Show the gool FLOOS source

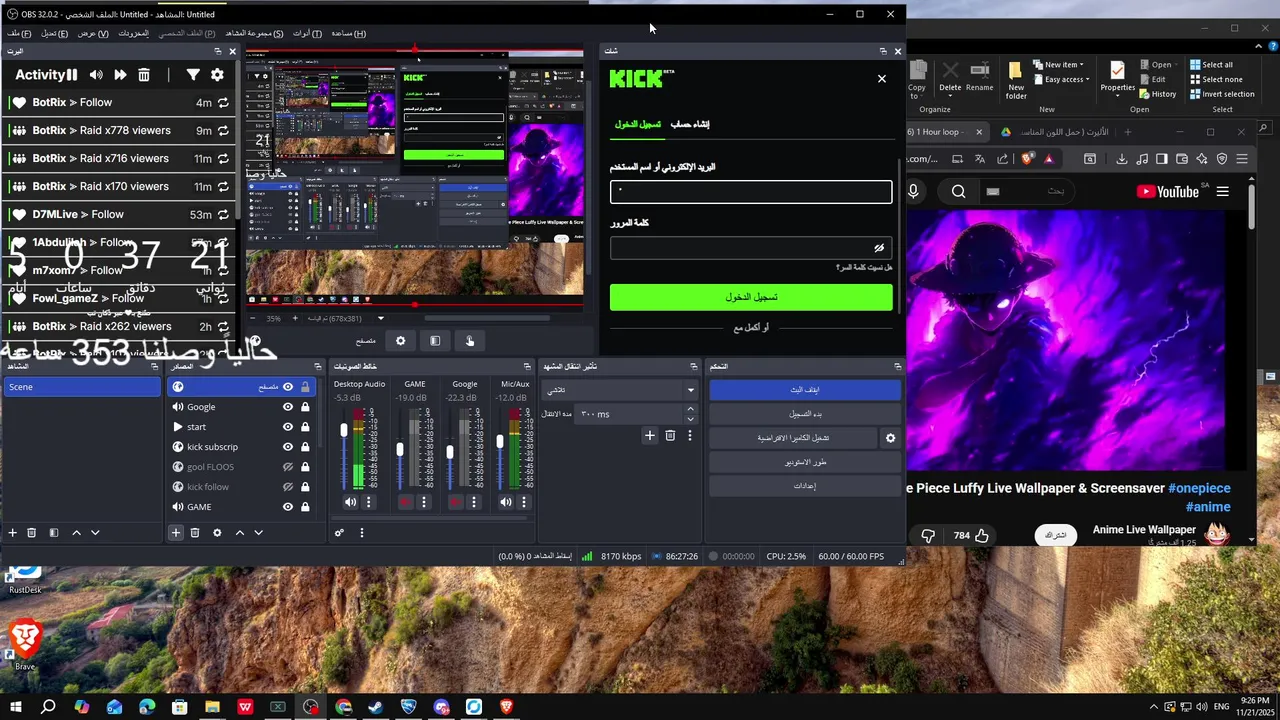pyautogui.click(x=288, y=467)
